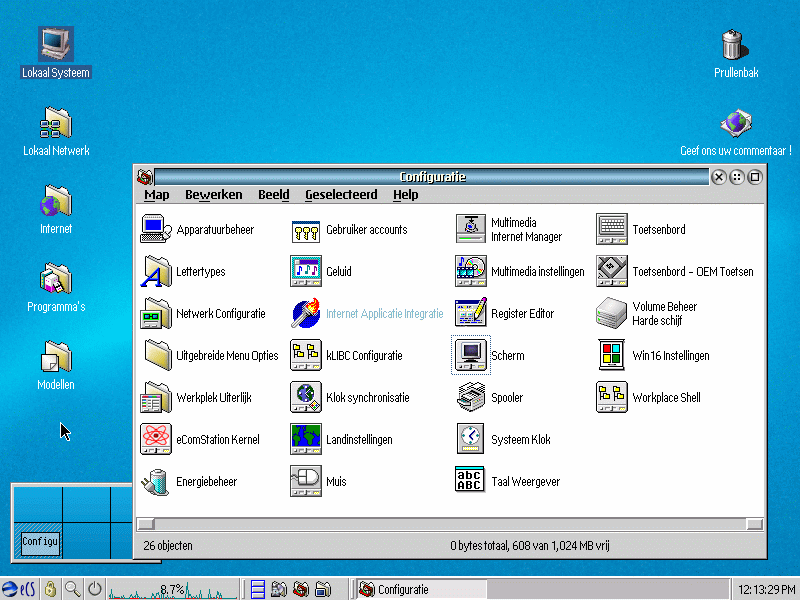Open the Help menu
The height and width of the screenshot is (600, 800).
406,195
